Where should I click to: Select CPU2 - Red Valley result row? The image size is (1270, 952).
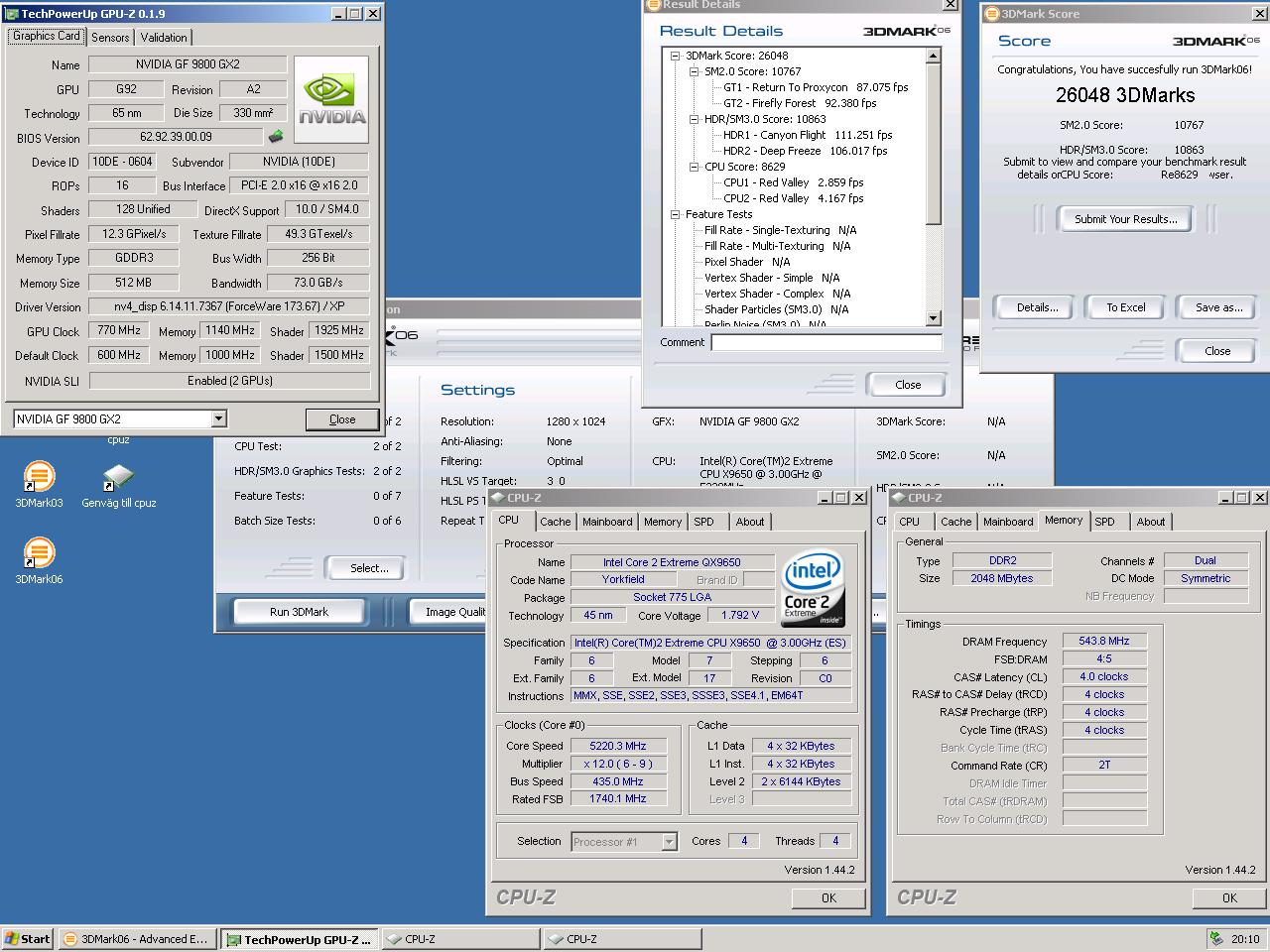click(x=793, y=198)
